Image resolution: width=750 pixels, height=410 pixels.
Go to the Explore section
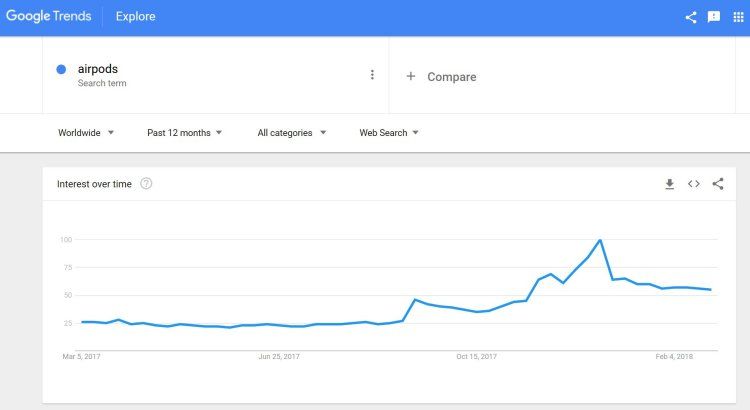[x=135, y=16]
